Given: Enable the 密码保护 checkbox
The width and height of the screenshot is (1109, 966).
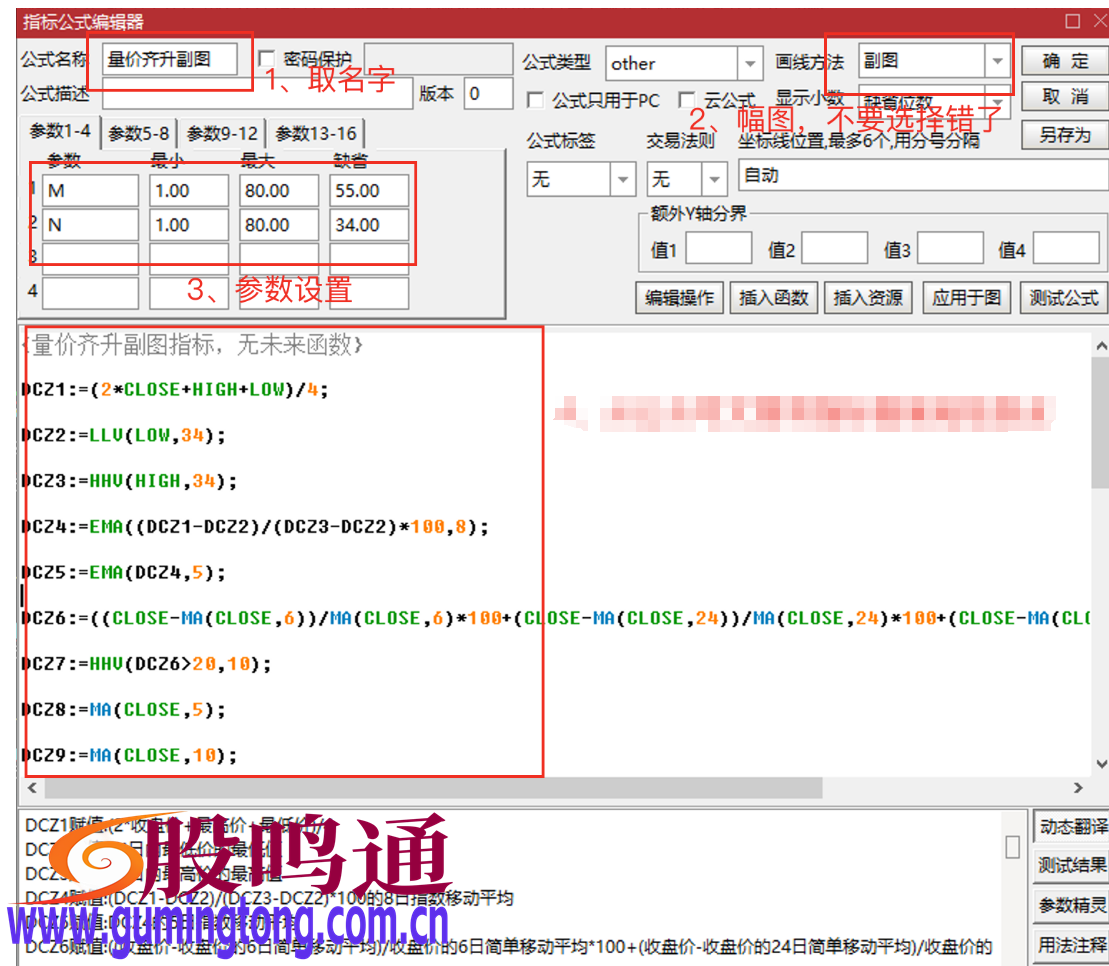Looking at the screenshot, I should click(267, 60).
